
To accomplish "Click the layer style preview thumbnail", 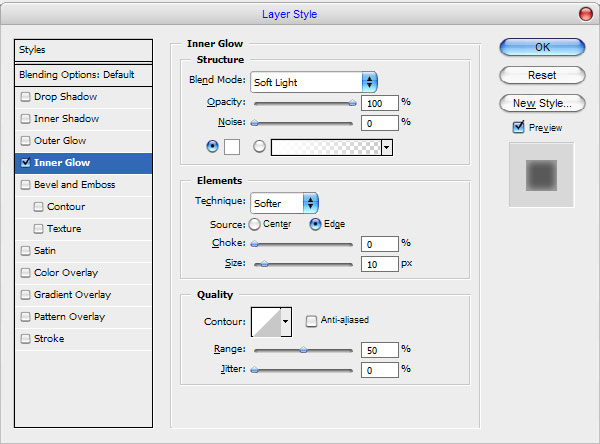I will [541, 175].
